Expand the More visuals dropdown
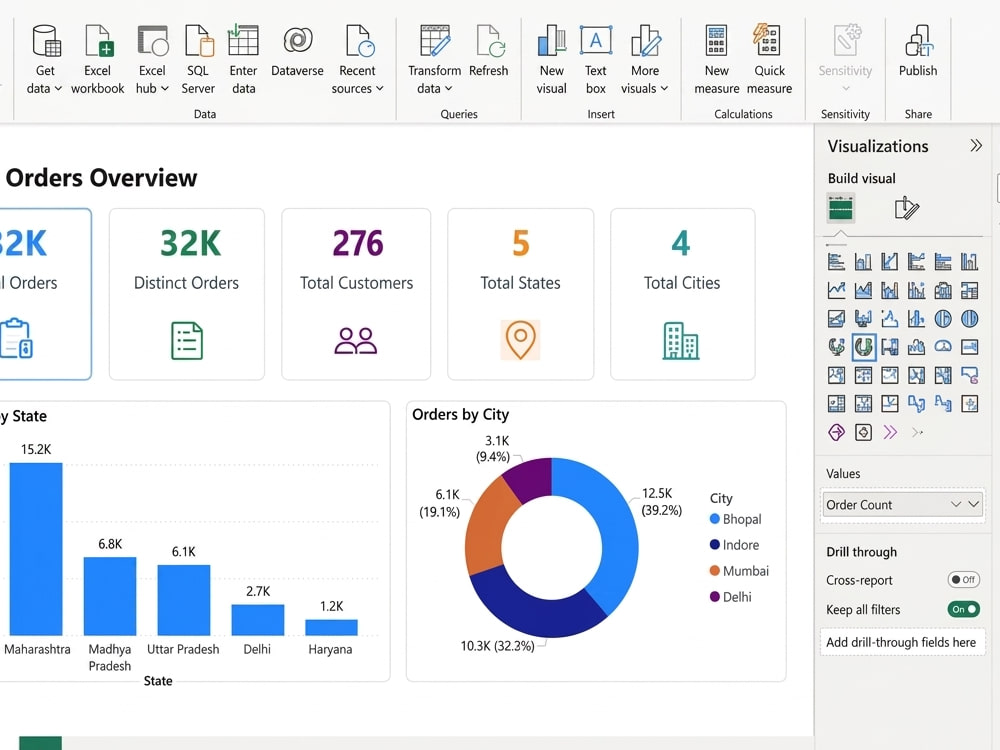1000x750 pixels. (x=645, y=60)
